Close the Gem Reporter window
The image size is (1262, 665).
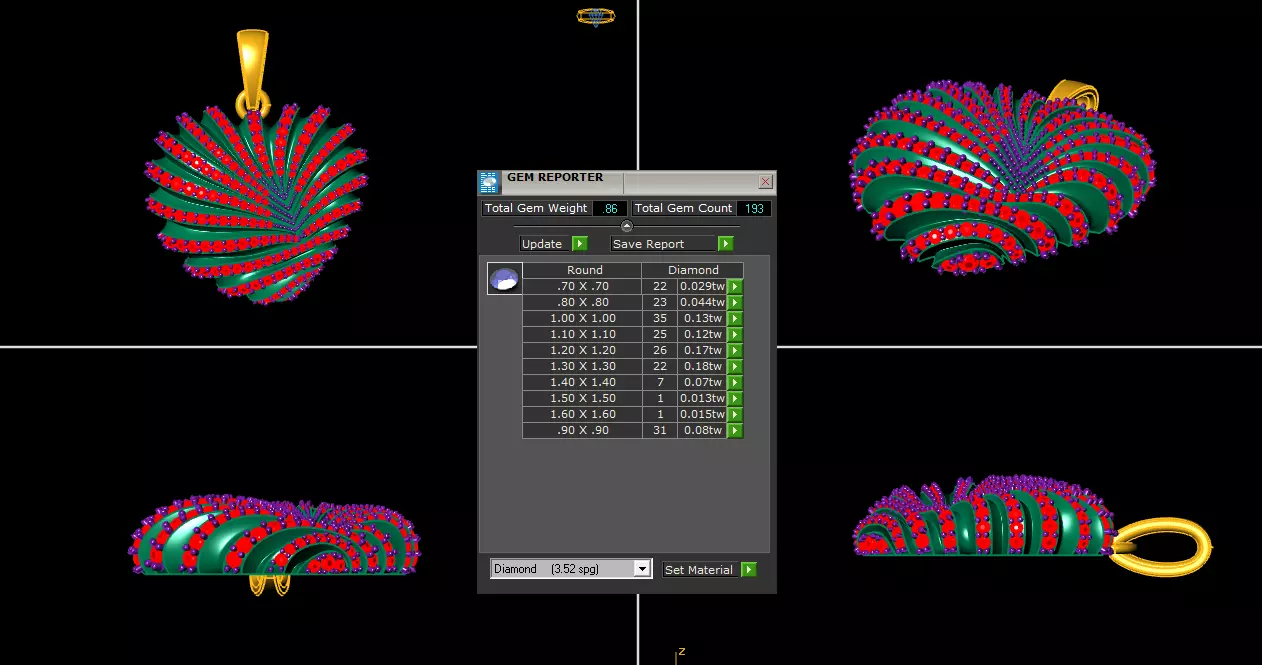click(765, 181)
